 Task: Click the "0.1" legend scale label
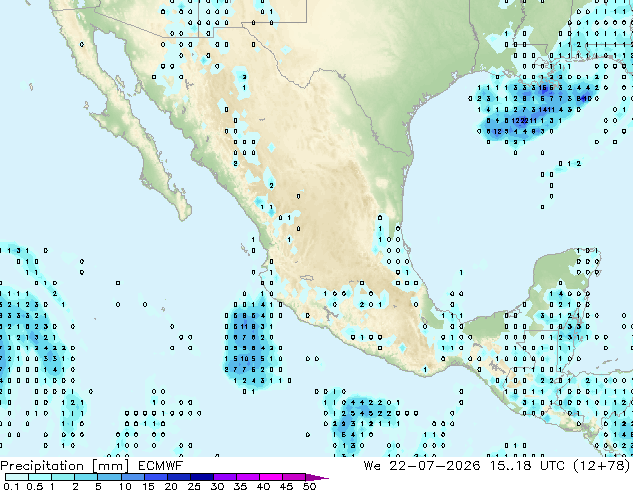tap(11, 486)
